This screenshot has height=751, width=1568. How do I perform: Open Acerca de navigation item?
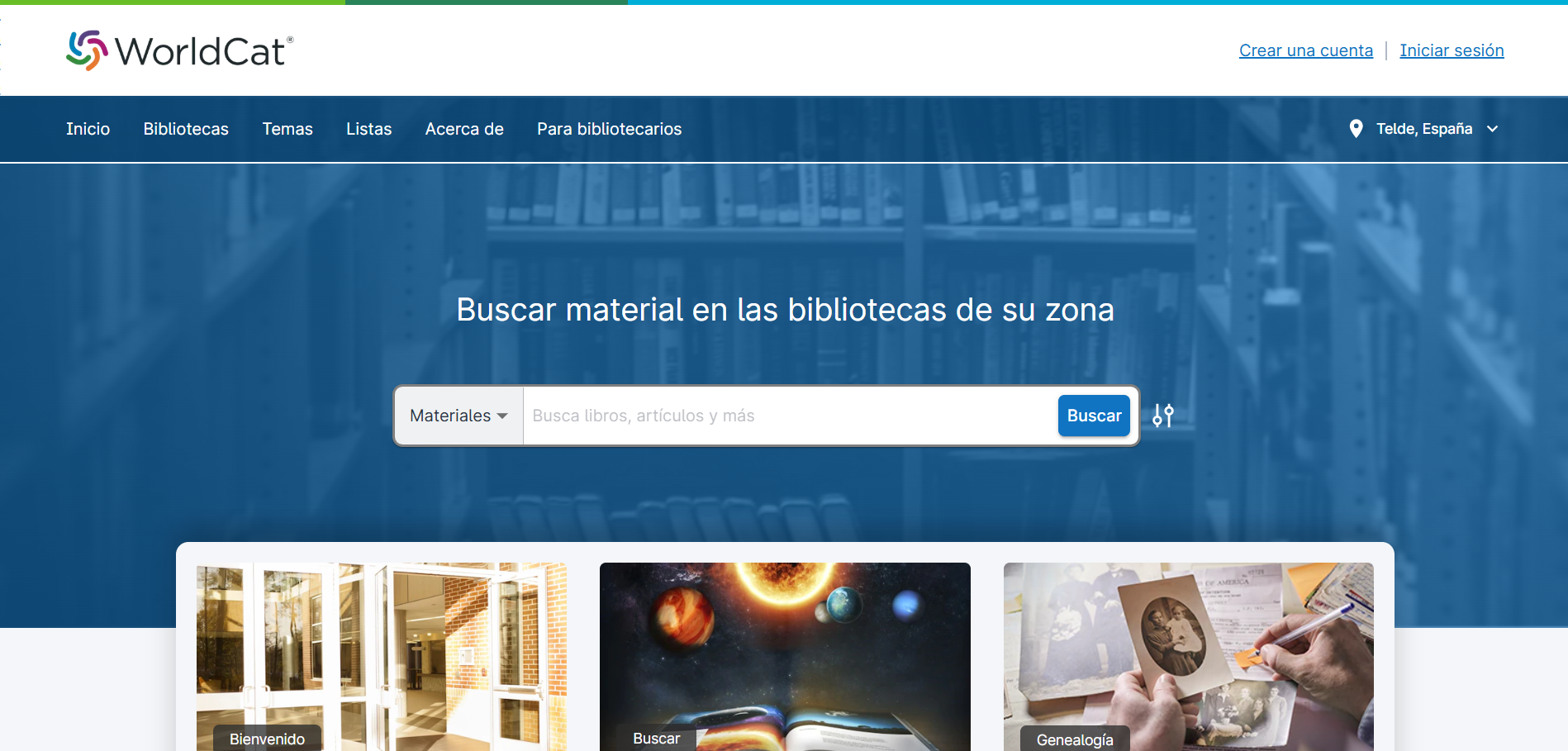point(464,129)
